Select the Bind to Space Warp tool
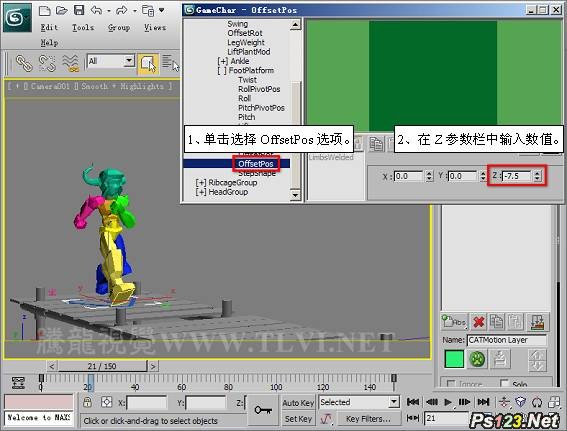 pyautogui.click(x=71, y=63)
